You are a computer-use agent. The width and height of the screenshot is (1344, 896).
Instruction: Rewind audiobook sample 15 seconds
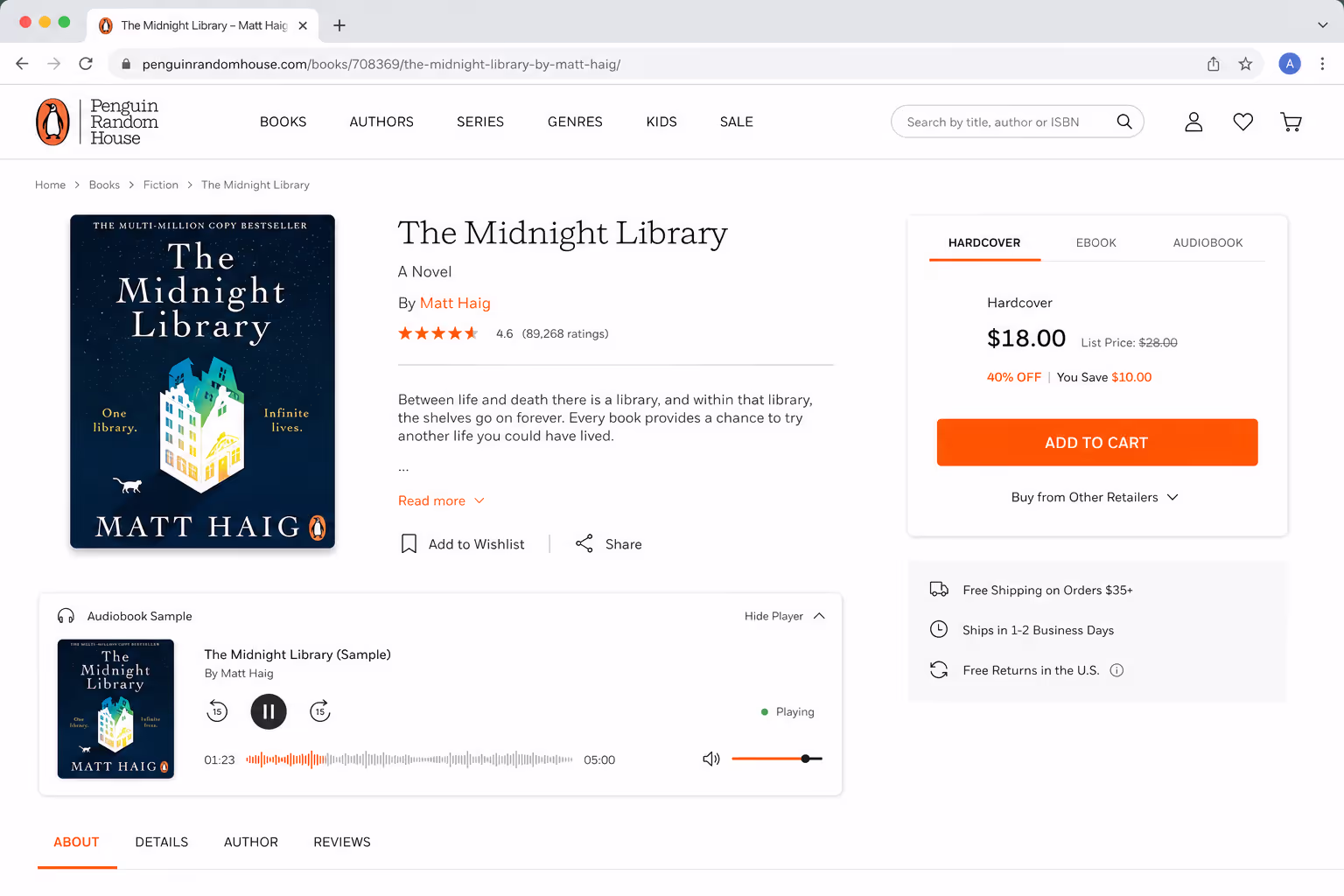(217, 711)
